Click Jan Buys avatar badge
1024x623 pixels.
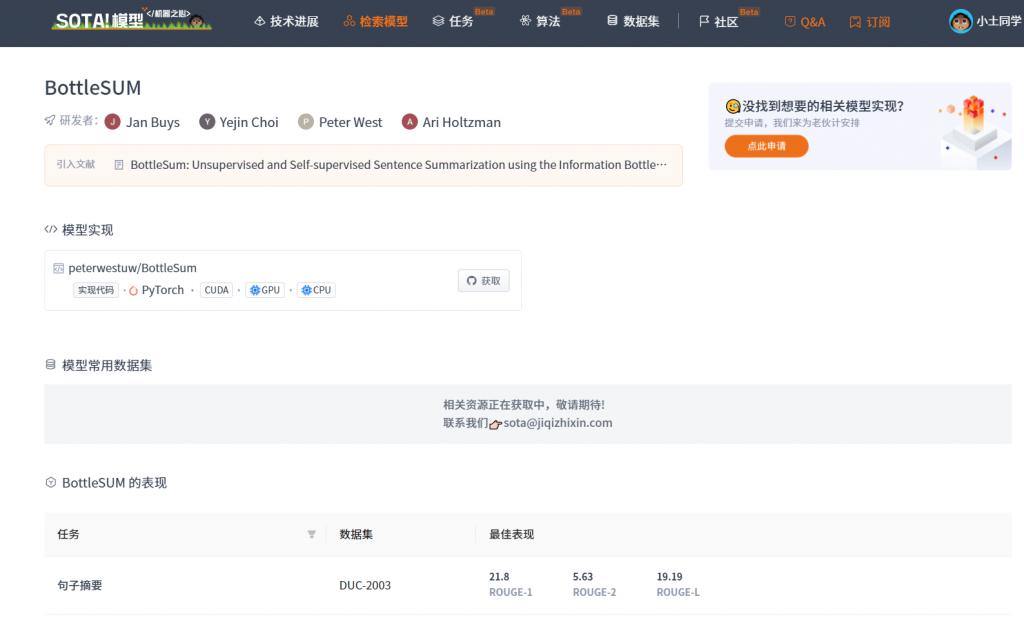pyautogui.click(x=112, y=121)
